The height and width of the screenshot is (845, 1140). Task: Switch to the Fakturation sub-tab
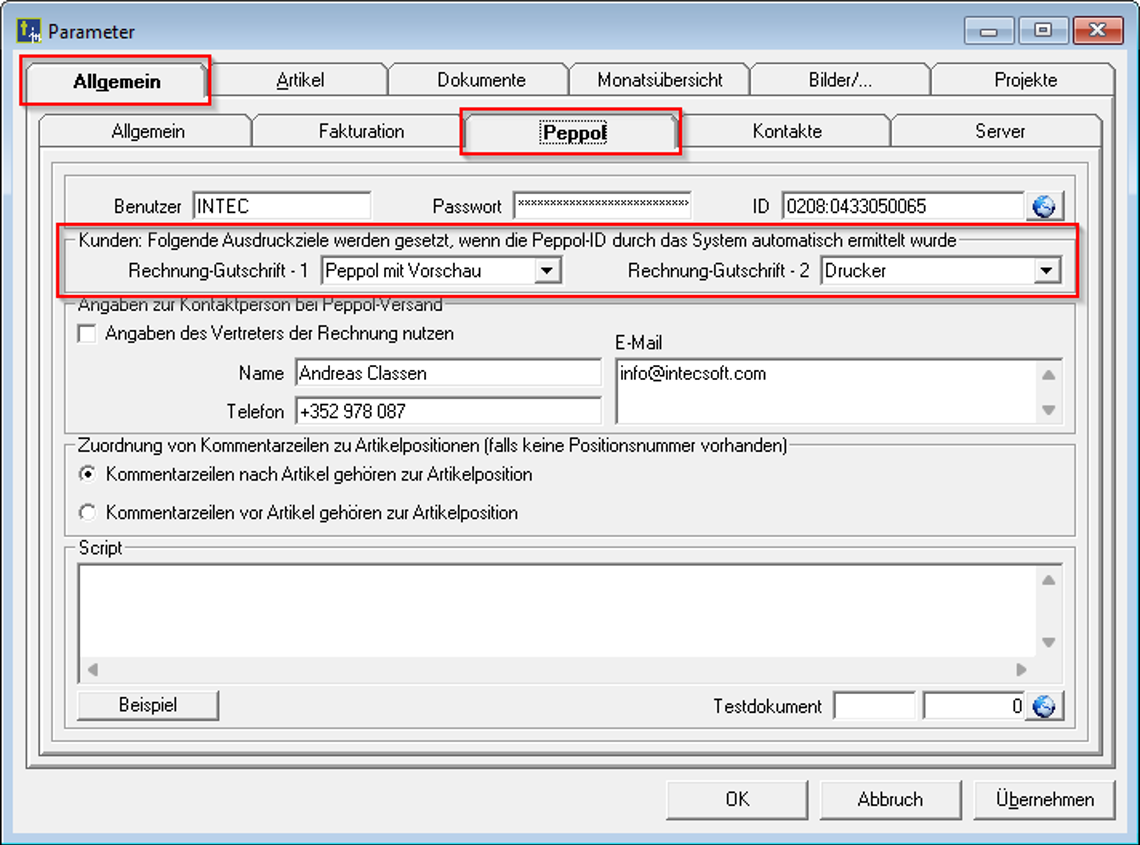point(361,131)
